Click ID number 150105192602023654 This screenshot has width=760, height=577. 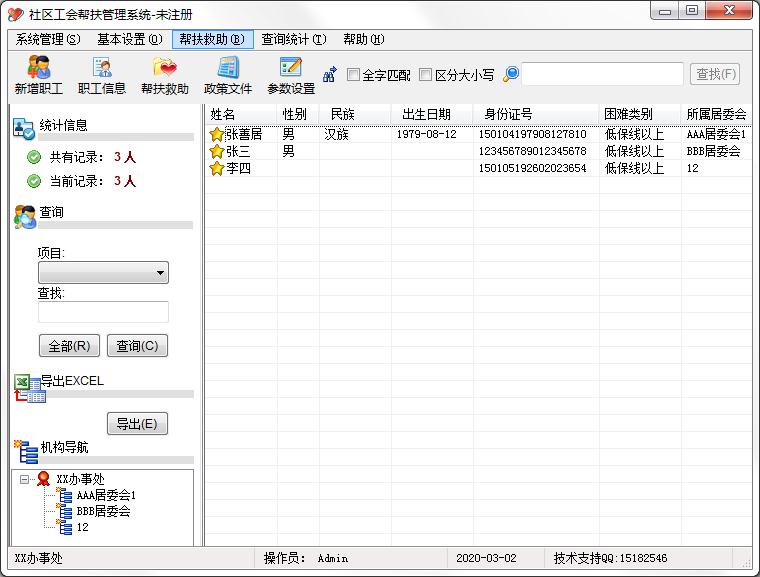tap(532, 168)
